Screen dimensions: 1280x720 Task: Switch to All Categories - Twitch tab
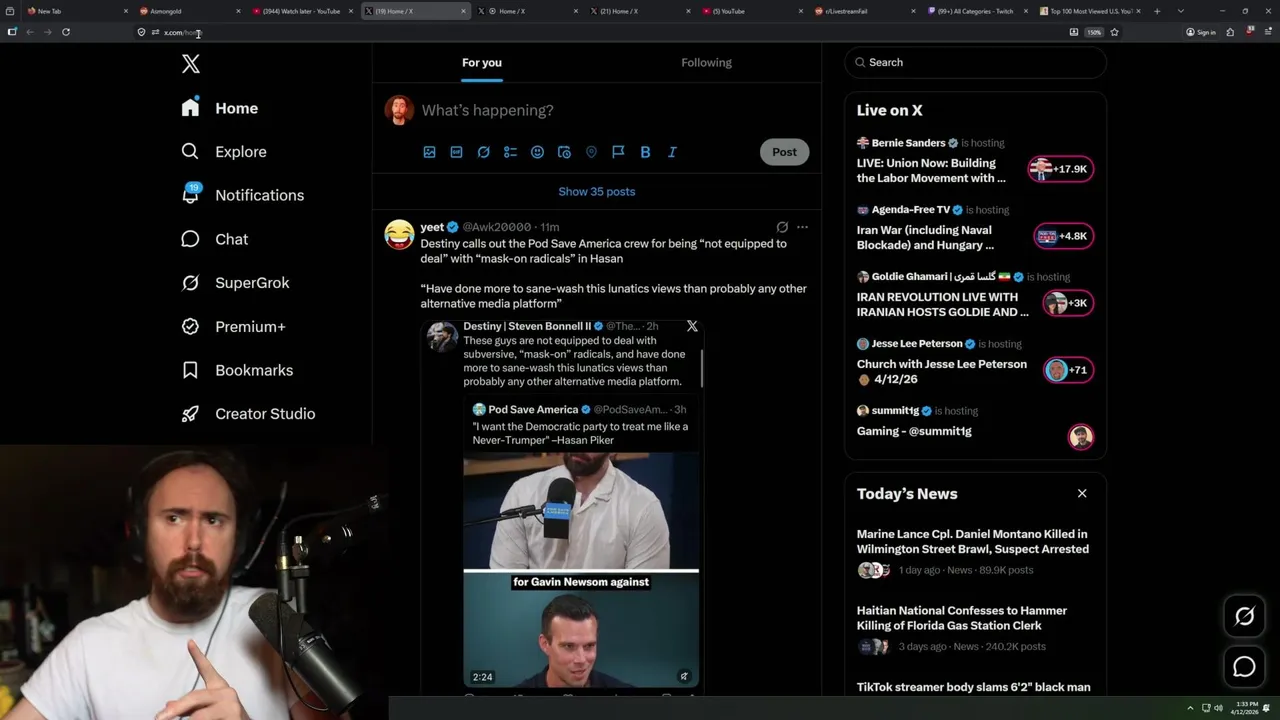point(976,11)
